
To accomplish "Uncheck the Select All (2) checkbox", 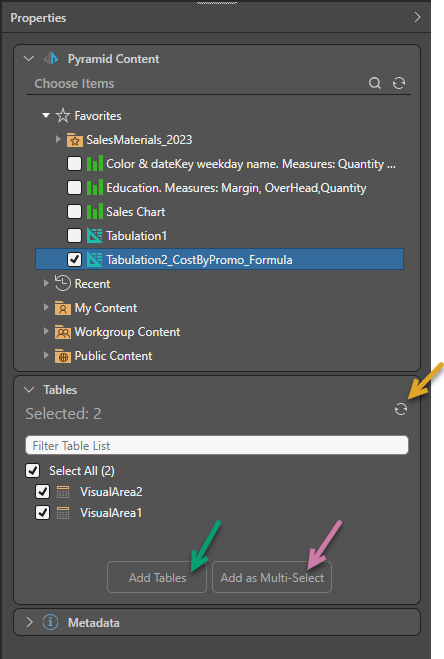I will pyautogui.click(x=32, y=470).
